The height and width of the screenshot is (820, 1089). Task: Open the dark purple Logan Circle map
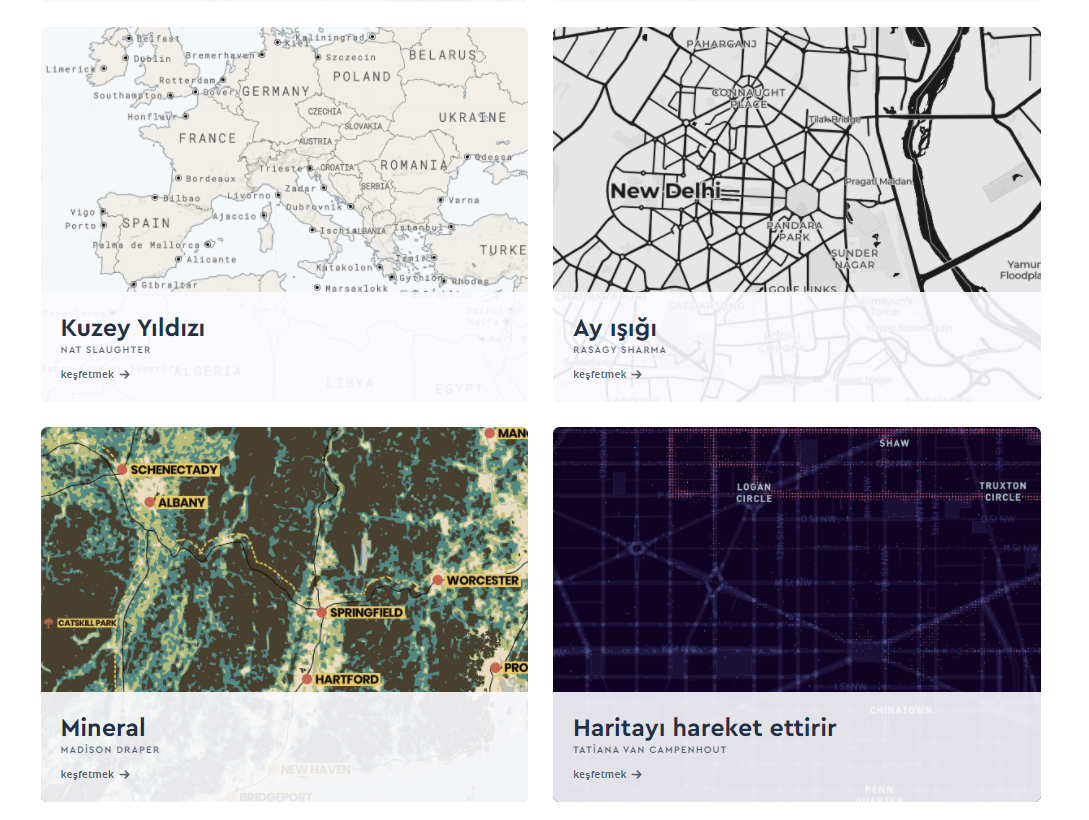[x=796, y=560]
